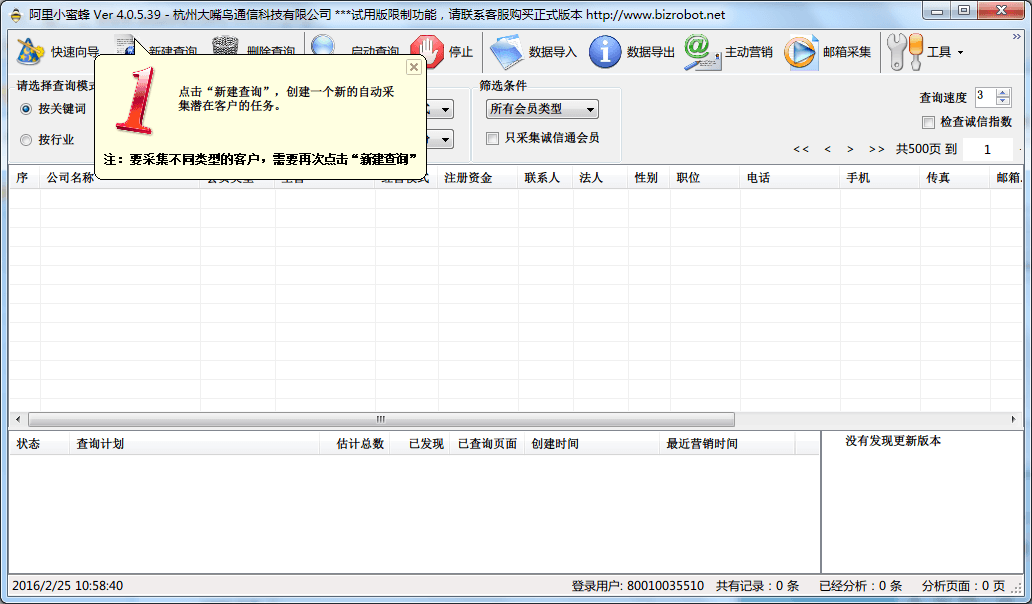Viewport: 1032px width, 604px height.
Task: Select the 按关键词 radio option
Action: (27, 109)
